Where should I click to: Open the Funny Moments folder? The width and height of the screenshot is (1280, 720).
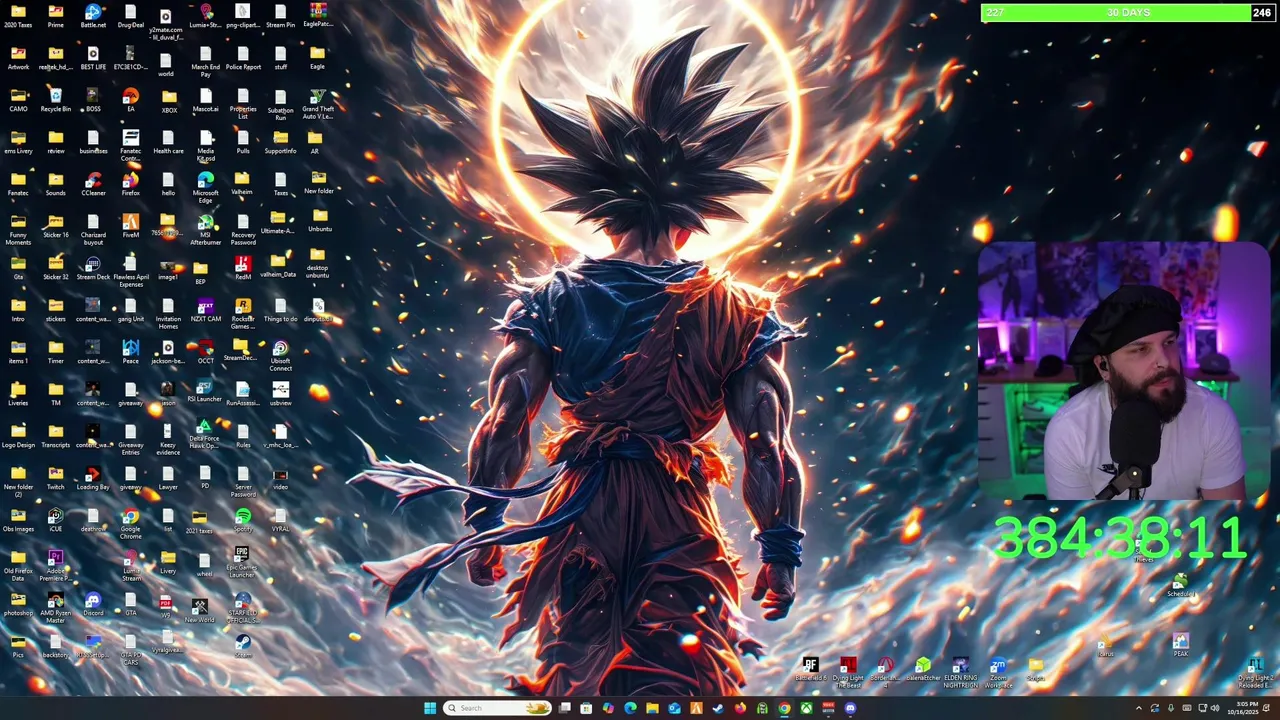point(18,229)
